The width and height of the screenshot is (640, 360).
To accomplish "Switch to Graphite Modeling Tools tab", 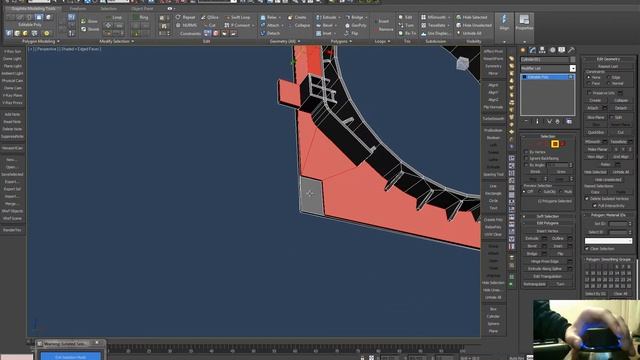I will [33, 8].
